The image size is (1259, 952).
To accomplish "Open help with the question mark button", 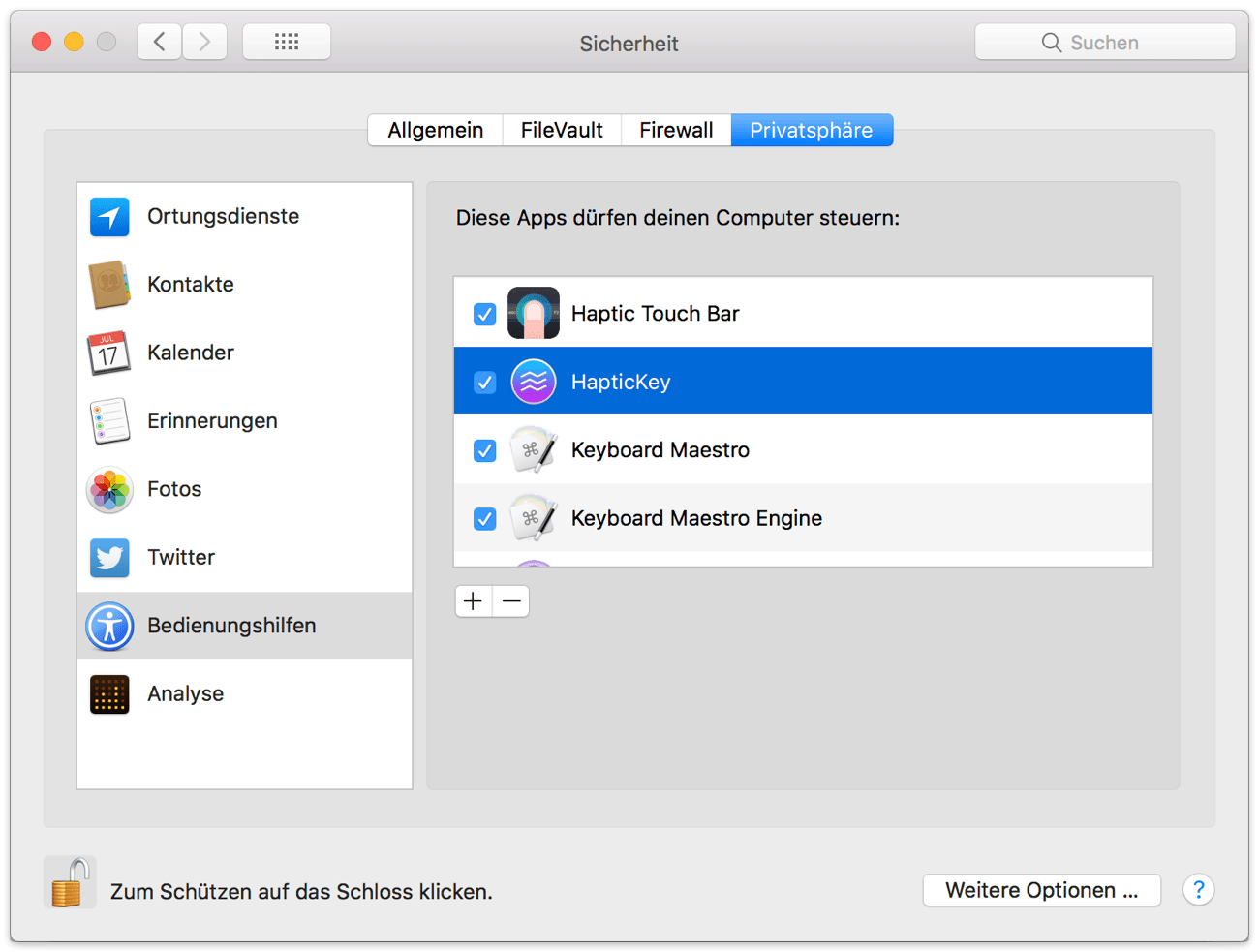I will click(1199, 890).
